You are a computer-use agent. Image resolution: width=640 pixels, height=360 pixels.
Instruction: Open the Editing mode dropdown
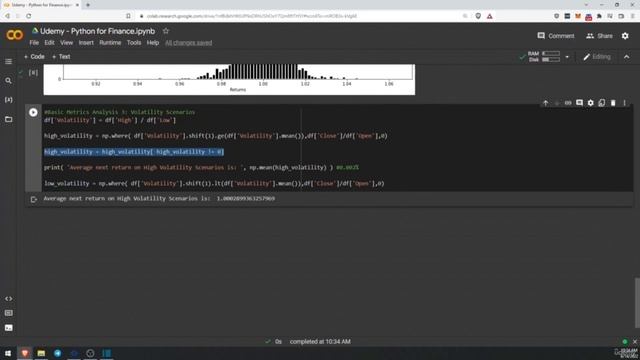[x=597, y=57]
